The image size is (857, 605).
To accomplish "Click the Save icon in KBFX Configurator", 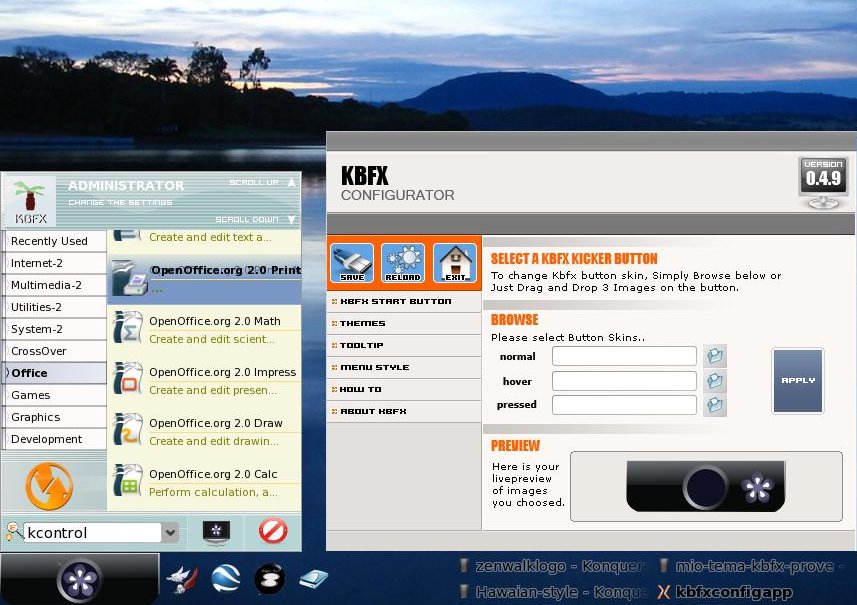I will pos(352,263).
